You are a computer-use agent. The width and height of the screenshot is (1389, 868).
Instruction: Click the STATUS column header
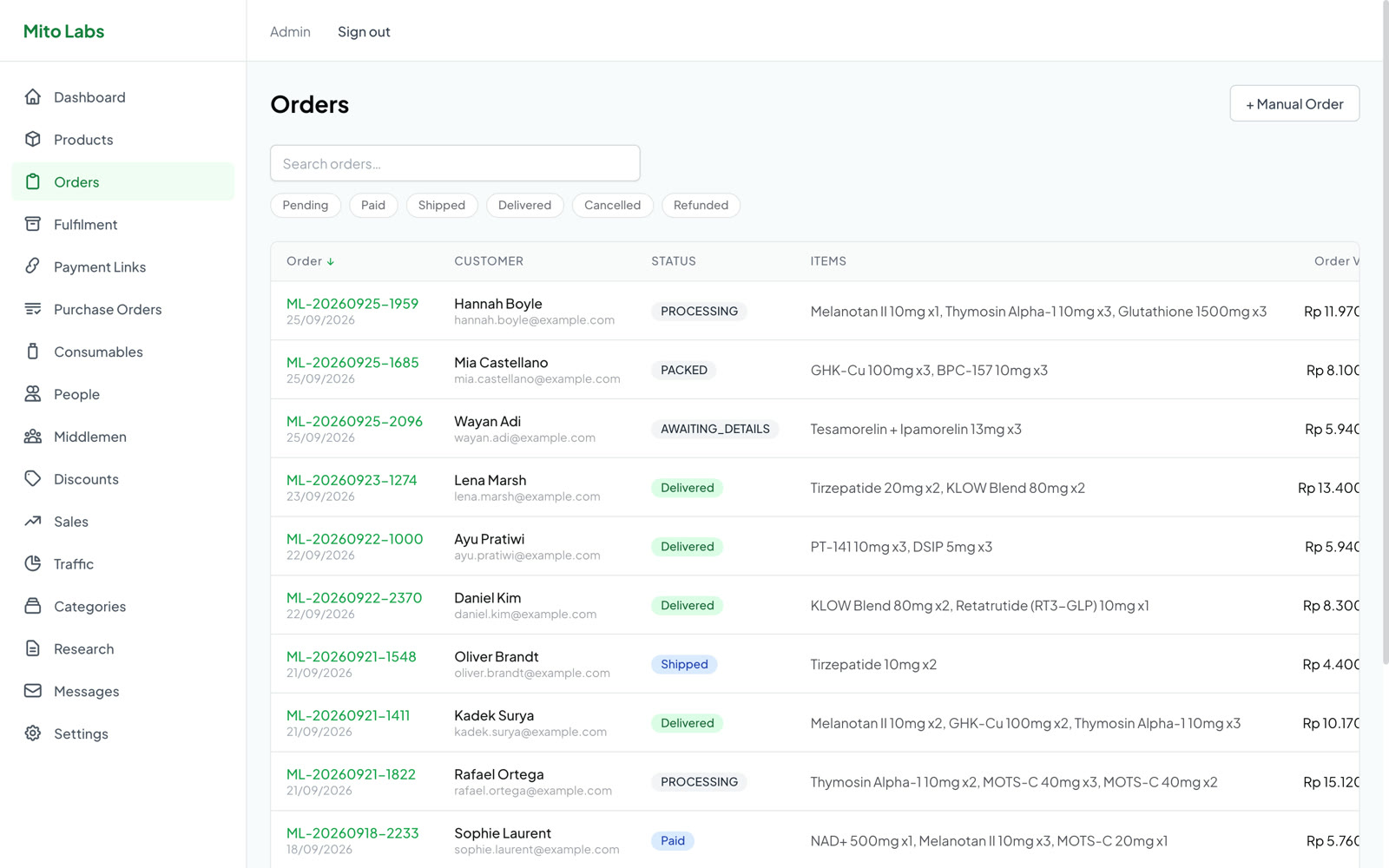tap(674, 261)
